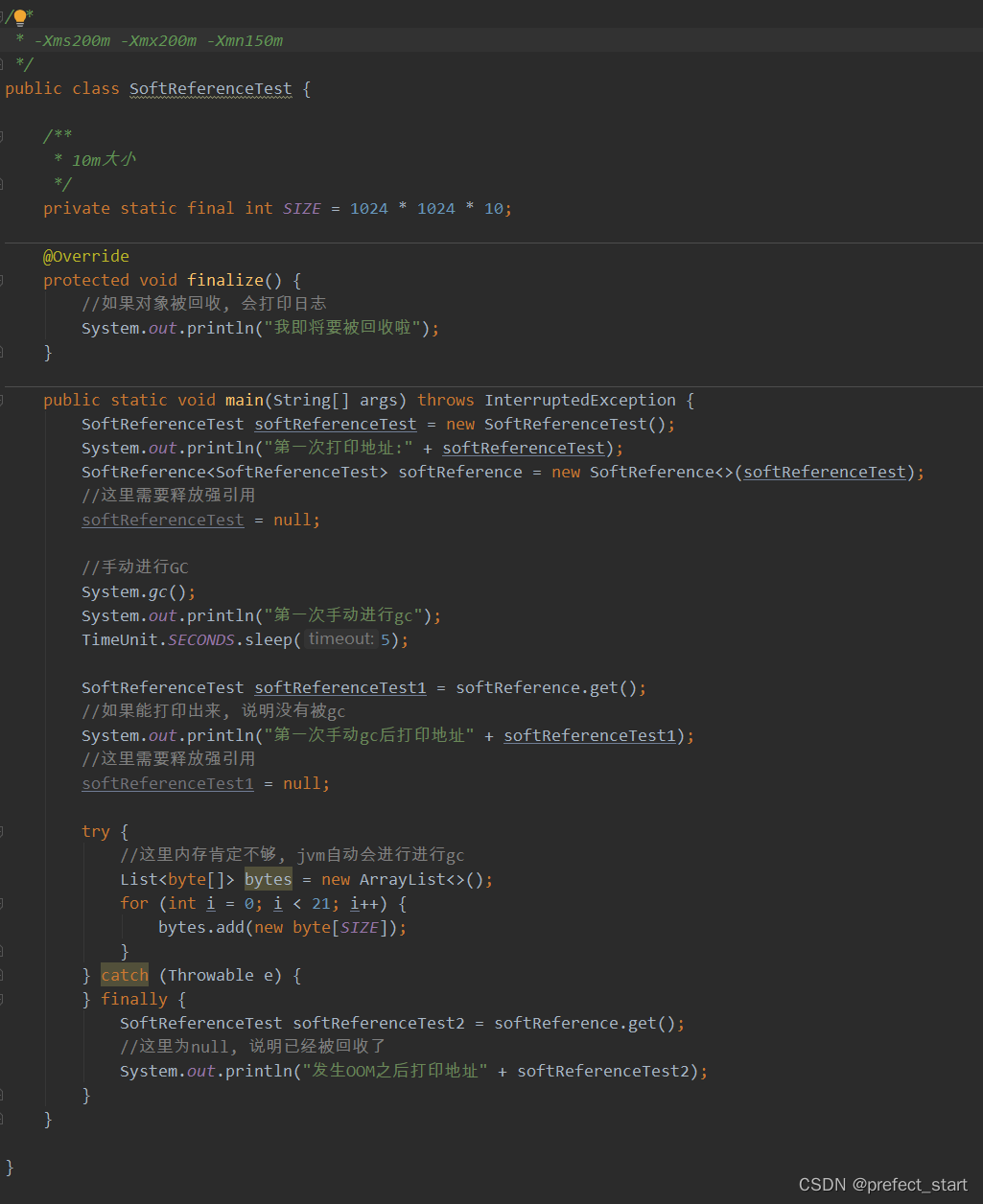Image resolution: width=983 pixels, height=1204 pixels.
Task: Click comment "//如果能打印出来，说明没有被gc"
Action: click(x=214, y=711)
